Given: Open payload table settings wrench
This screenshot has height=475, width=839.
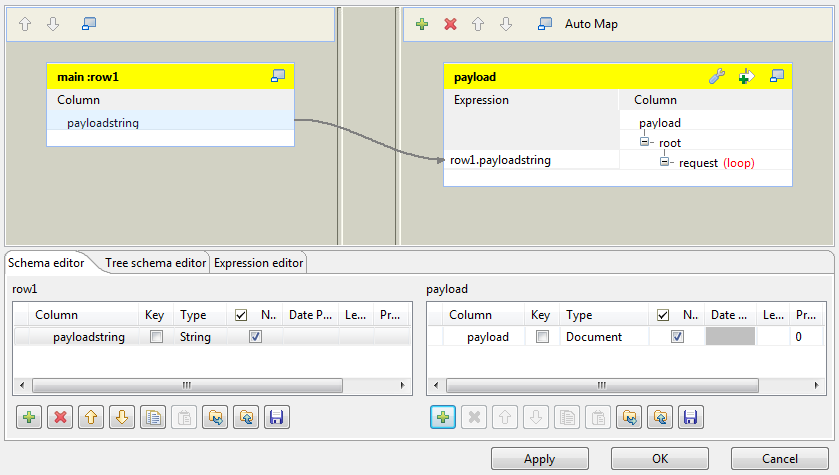Looking at the screenshot, I should (x=716, y=77).
